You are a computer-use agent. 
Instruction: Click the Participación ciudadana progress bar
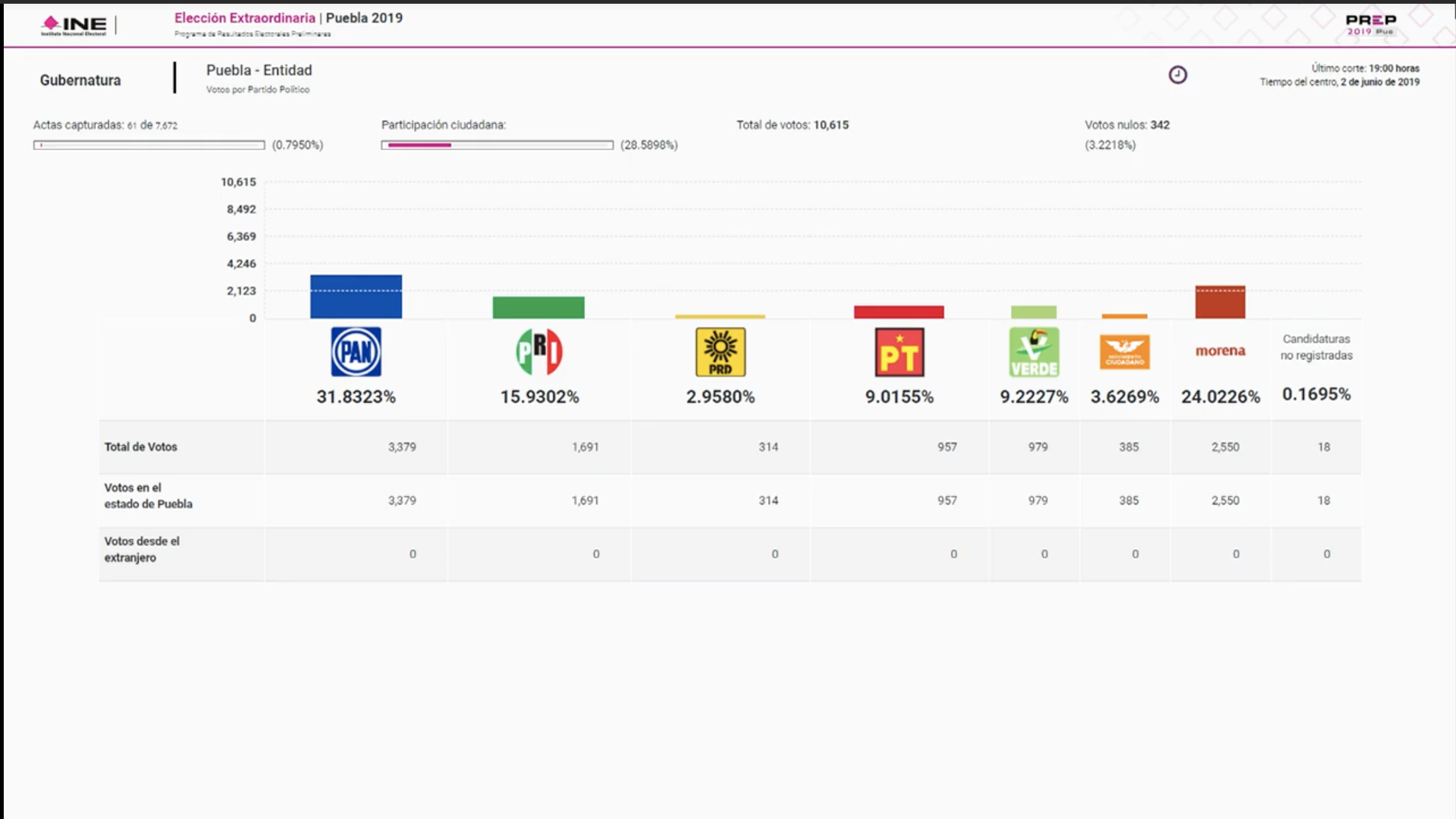[x=497, y=145]
